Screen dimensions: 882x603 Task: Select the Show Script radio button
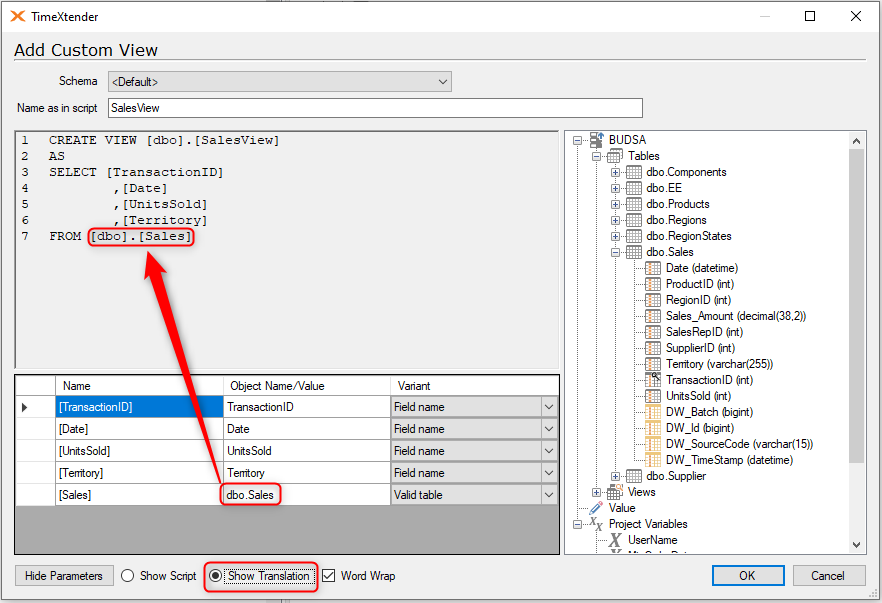coord(128,576)
